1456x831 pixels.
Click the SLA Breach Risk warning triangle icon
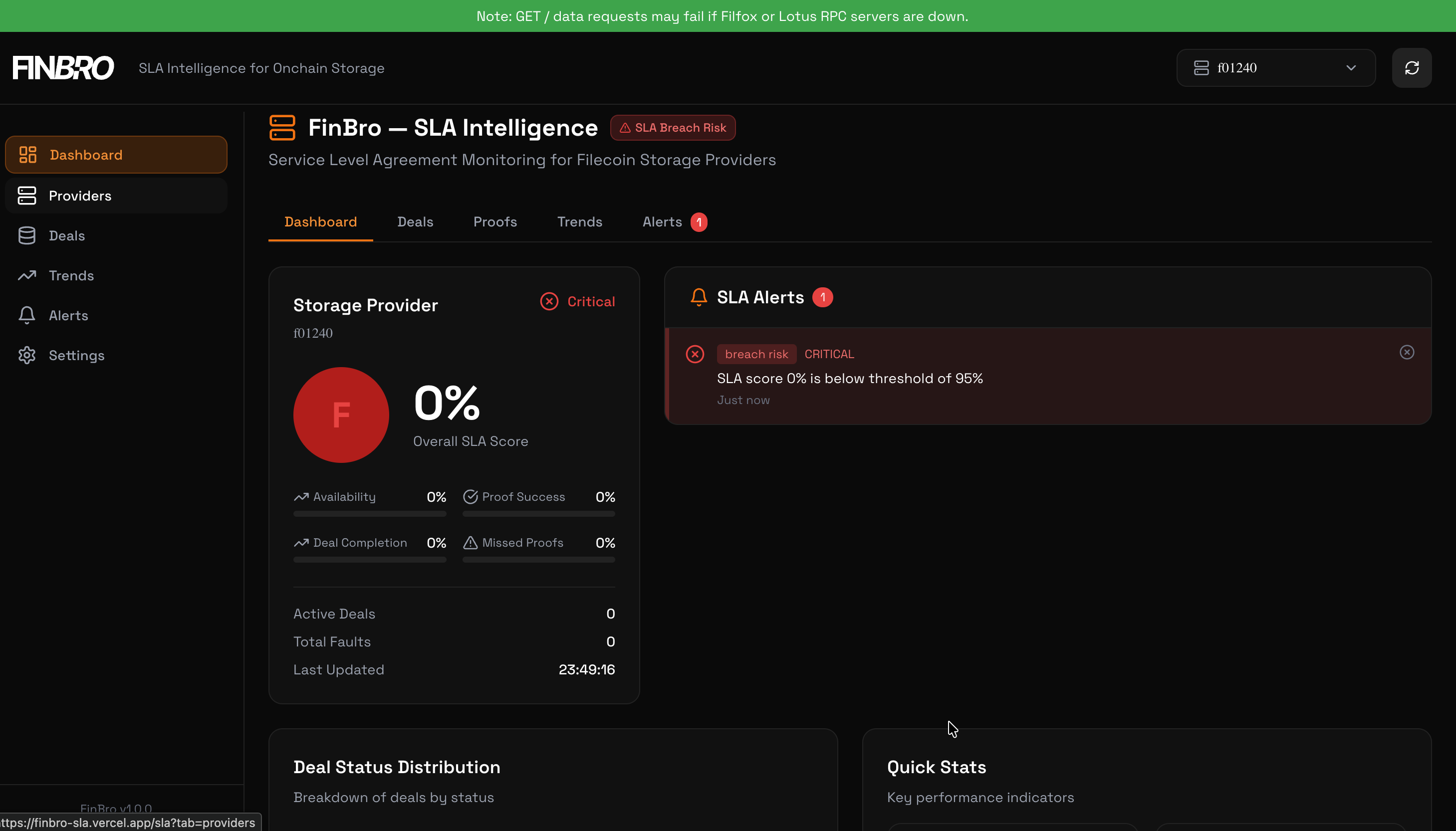[x=625, y=128]
